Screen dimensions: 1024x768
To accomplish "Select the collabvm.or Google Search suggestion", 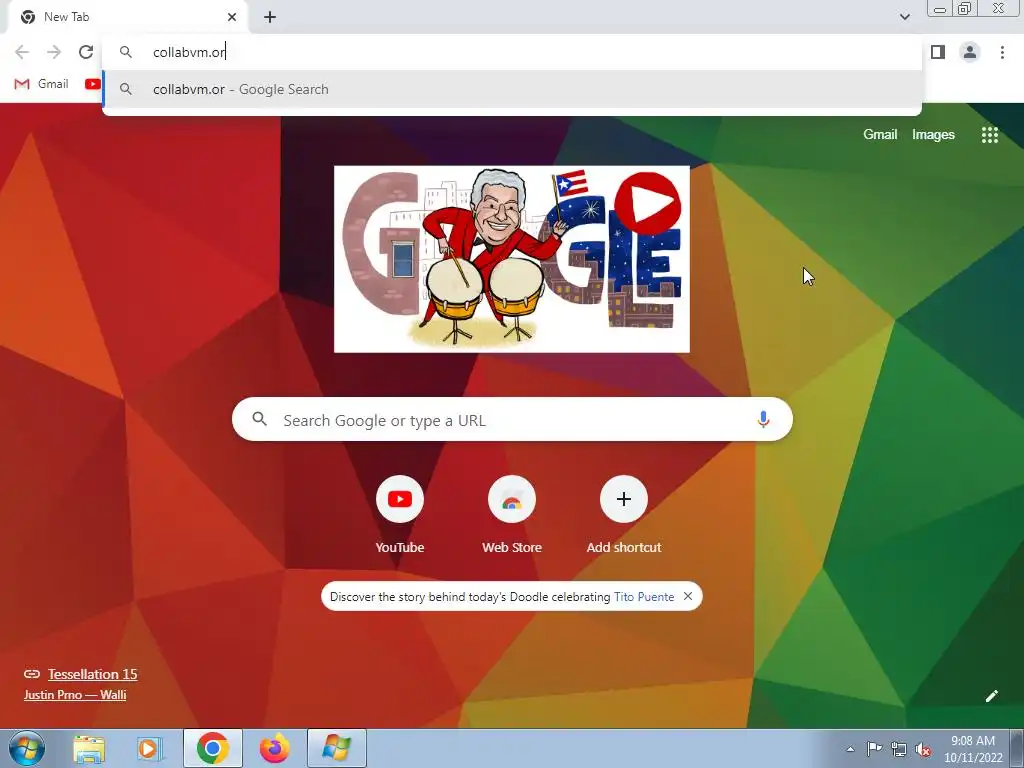I will (x=512, y=89).
